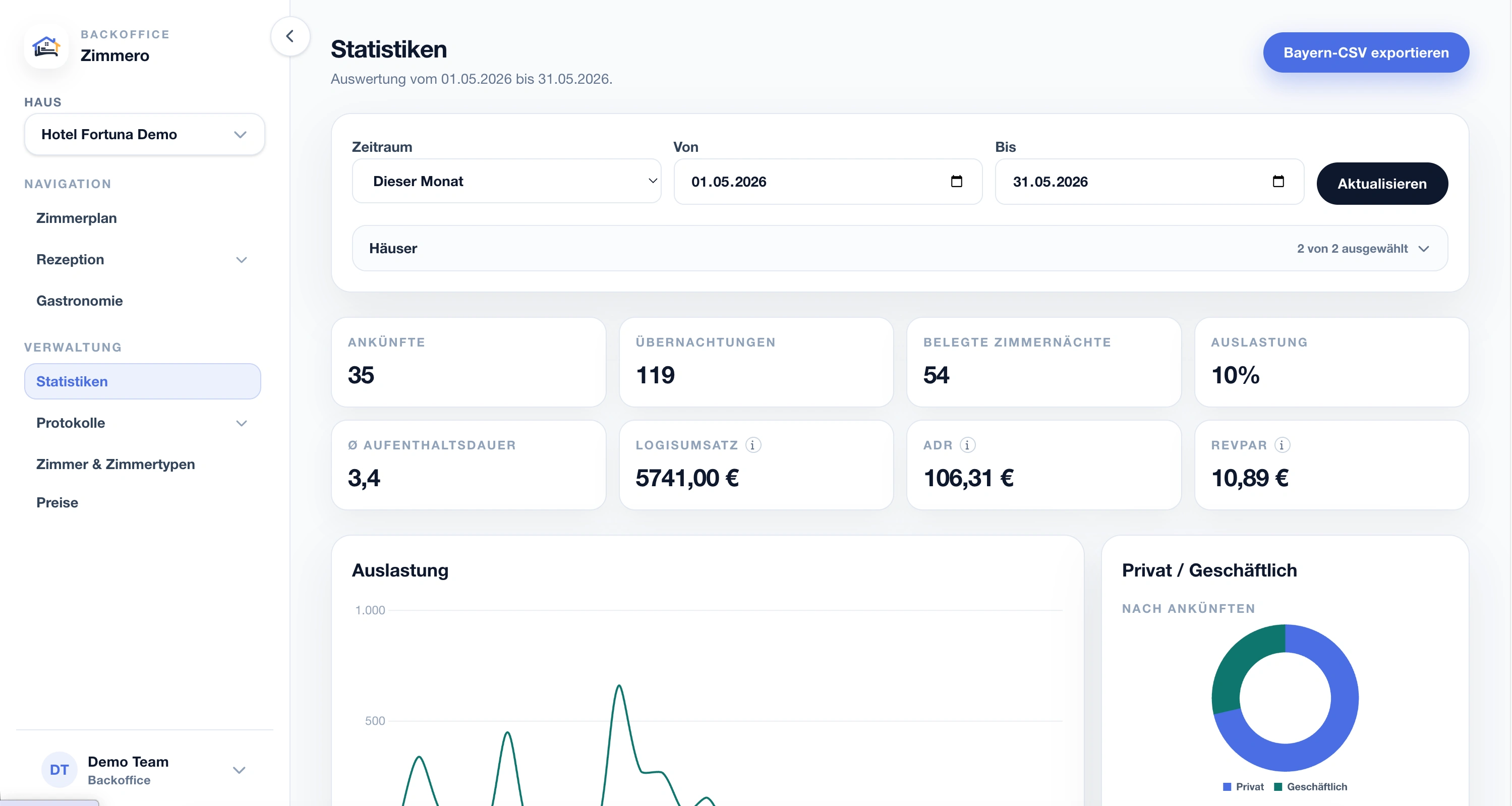Show info for Logisumsatz
Viewport: 1512px width, 806px height.
point(753,445)
